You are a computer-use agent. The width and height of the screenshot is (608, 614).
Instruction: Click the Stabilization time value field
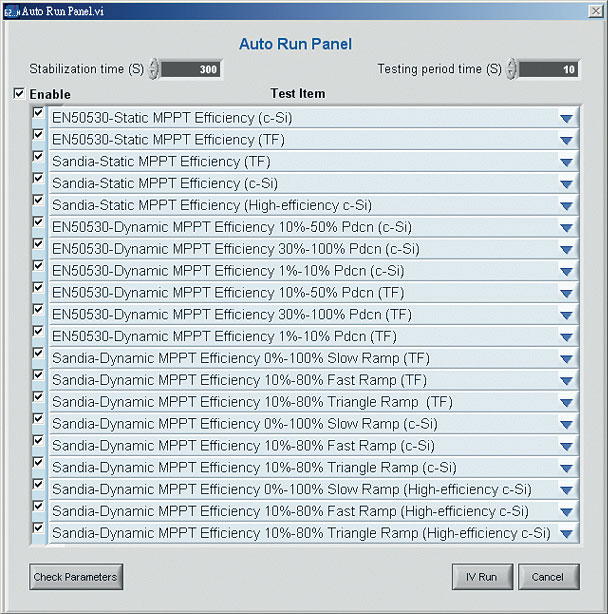tap(191, 69)
